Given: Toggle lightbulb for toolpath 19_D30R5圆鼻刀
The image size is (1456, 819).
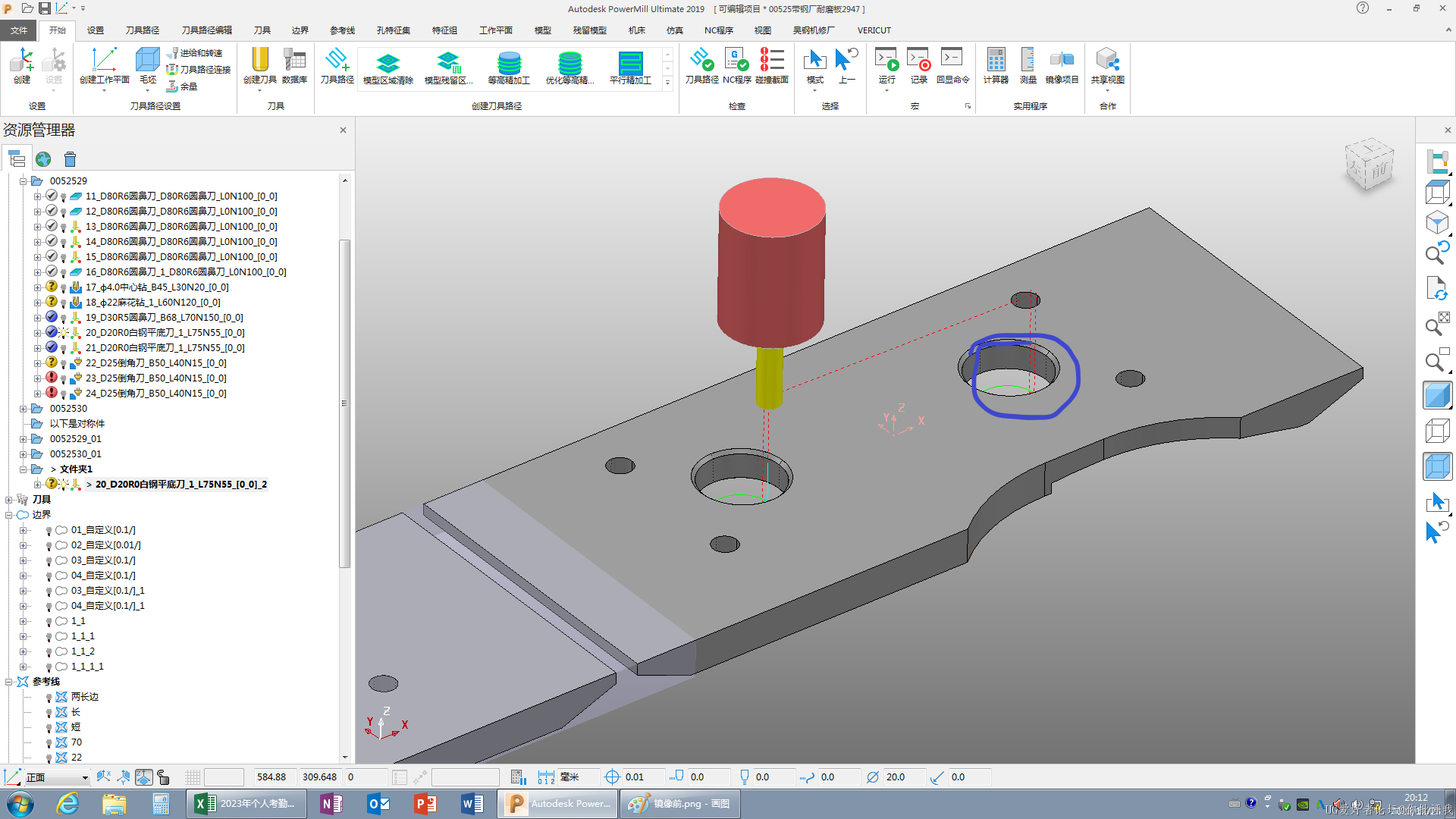Looking at the screenshot, I should click(64, 318).
